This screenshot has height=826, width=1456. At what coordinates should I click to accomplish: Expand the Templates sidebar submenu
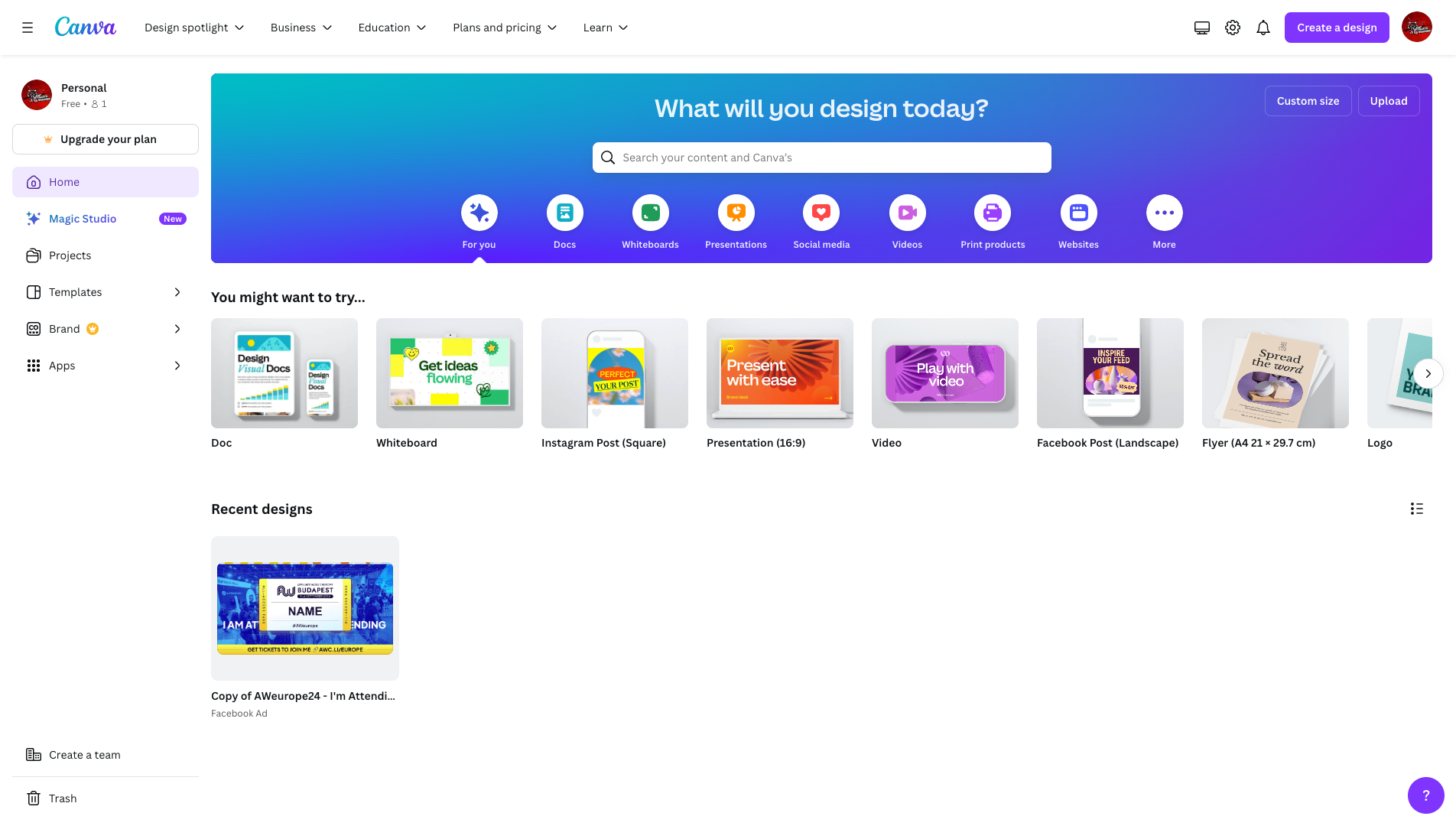click(177, 292)
